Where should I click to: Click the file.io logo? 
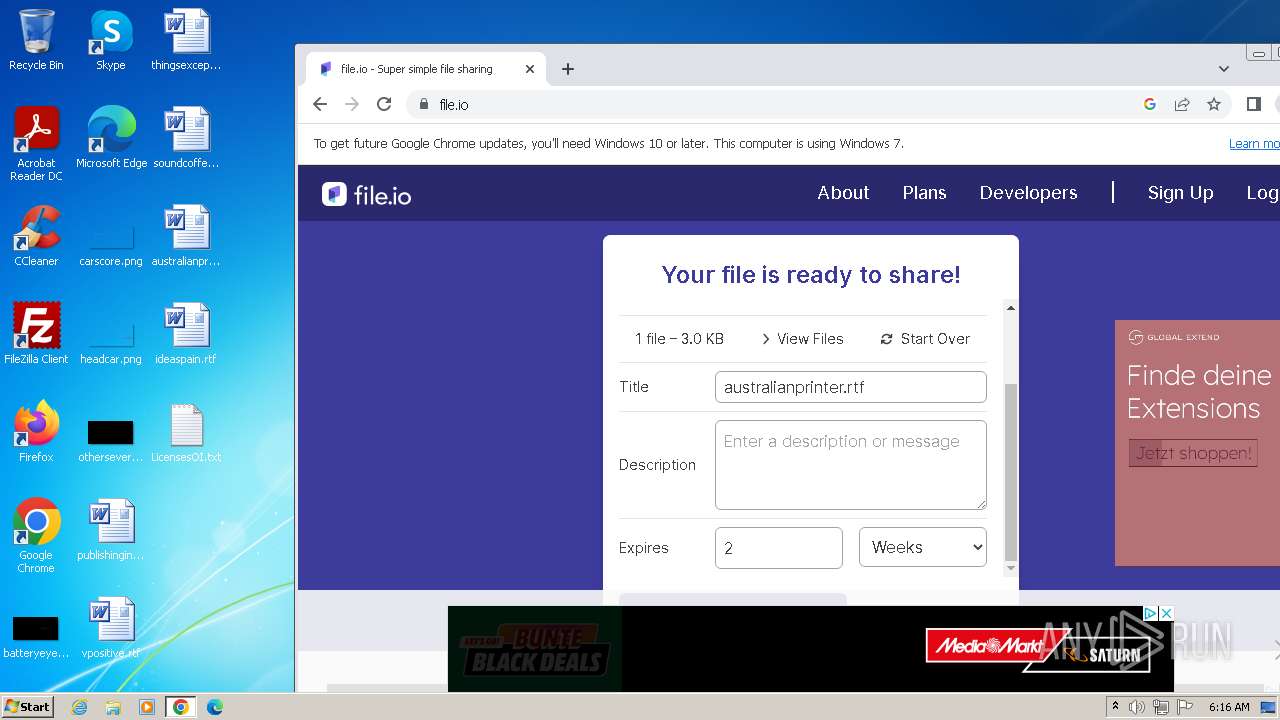click(366, 194)
